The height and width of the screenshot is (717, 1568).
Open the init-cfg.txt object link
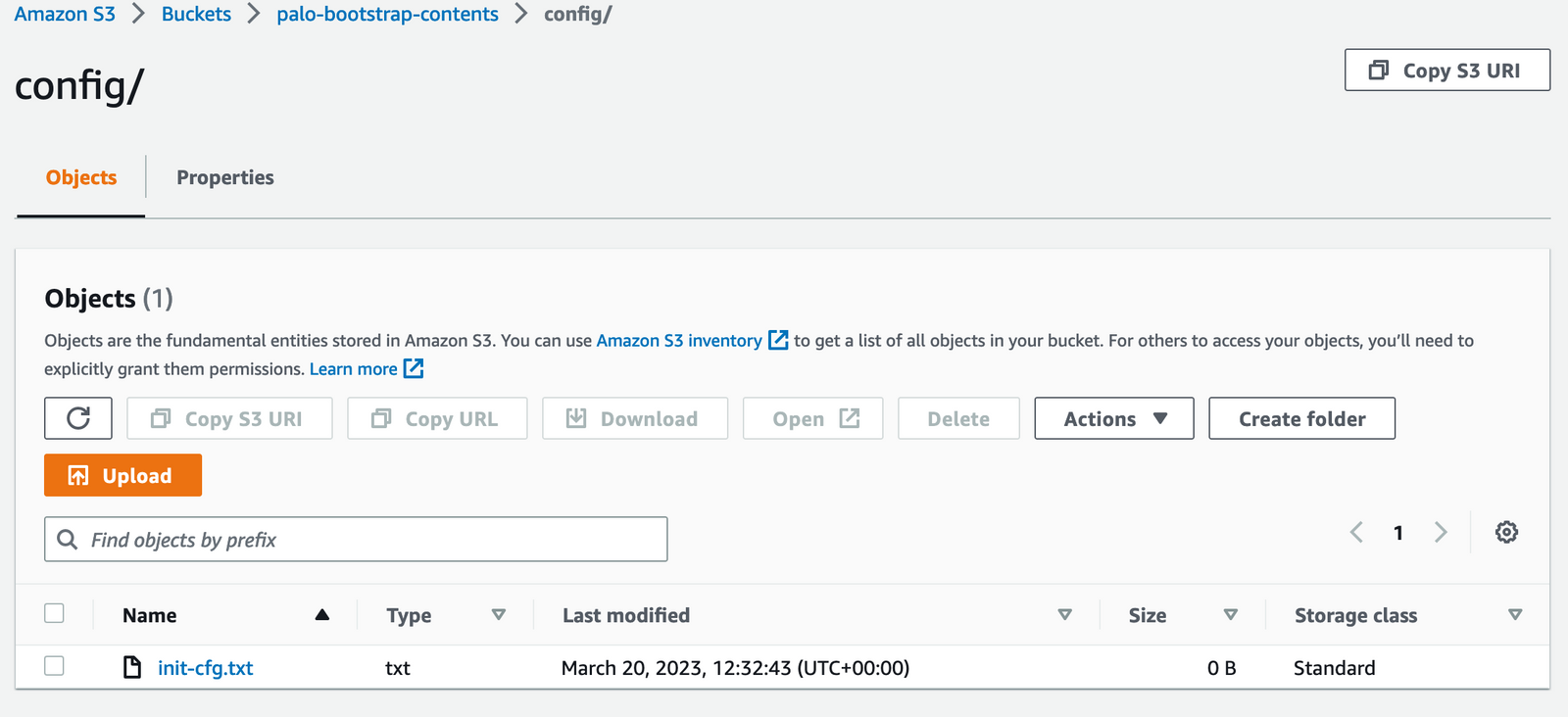(x=206, y=667)
